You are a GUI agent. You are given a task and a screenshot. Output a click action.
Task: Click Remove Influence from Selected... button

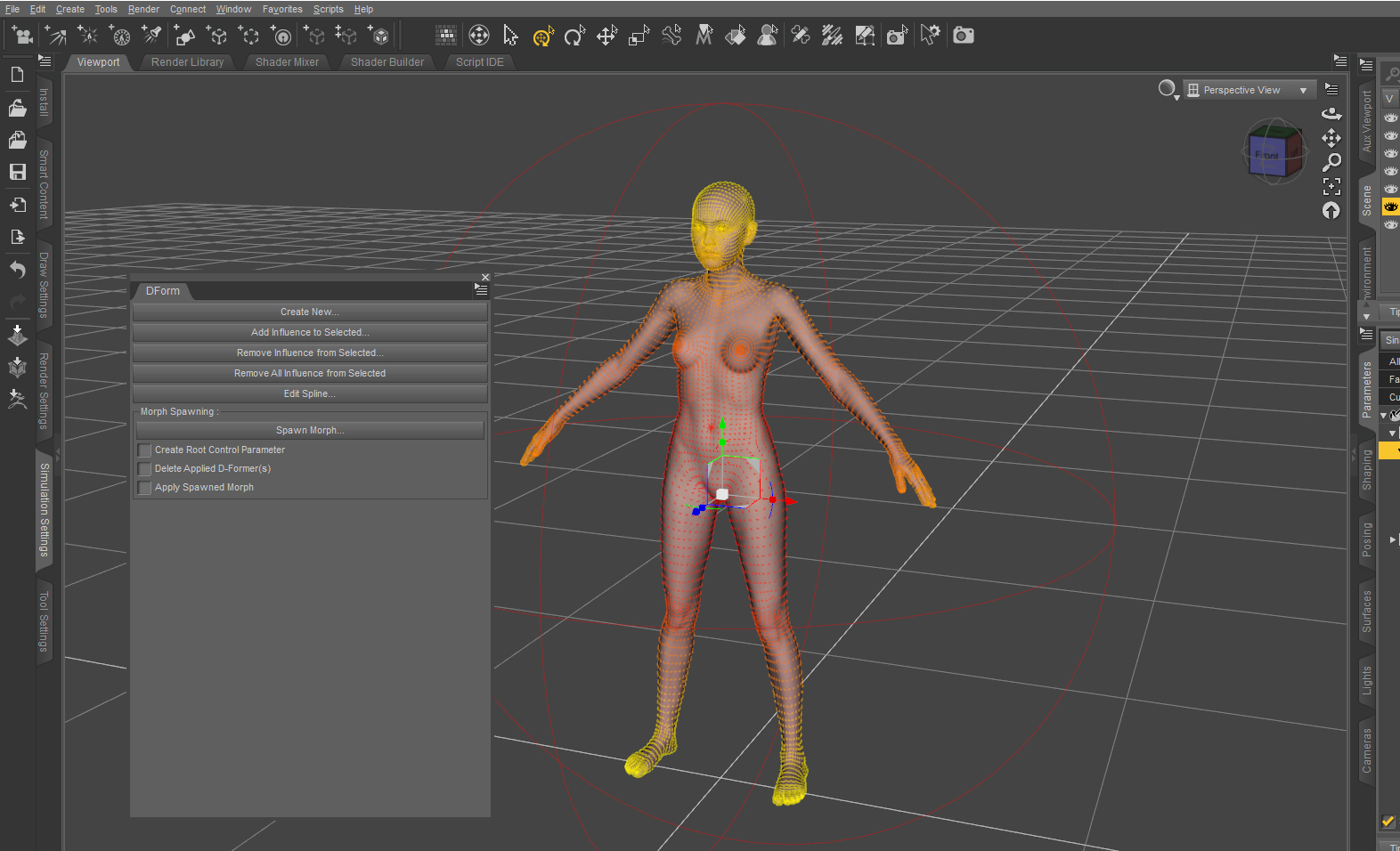[310, 353]
